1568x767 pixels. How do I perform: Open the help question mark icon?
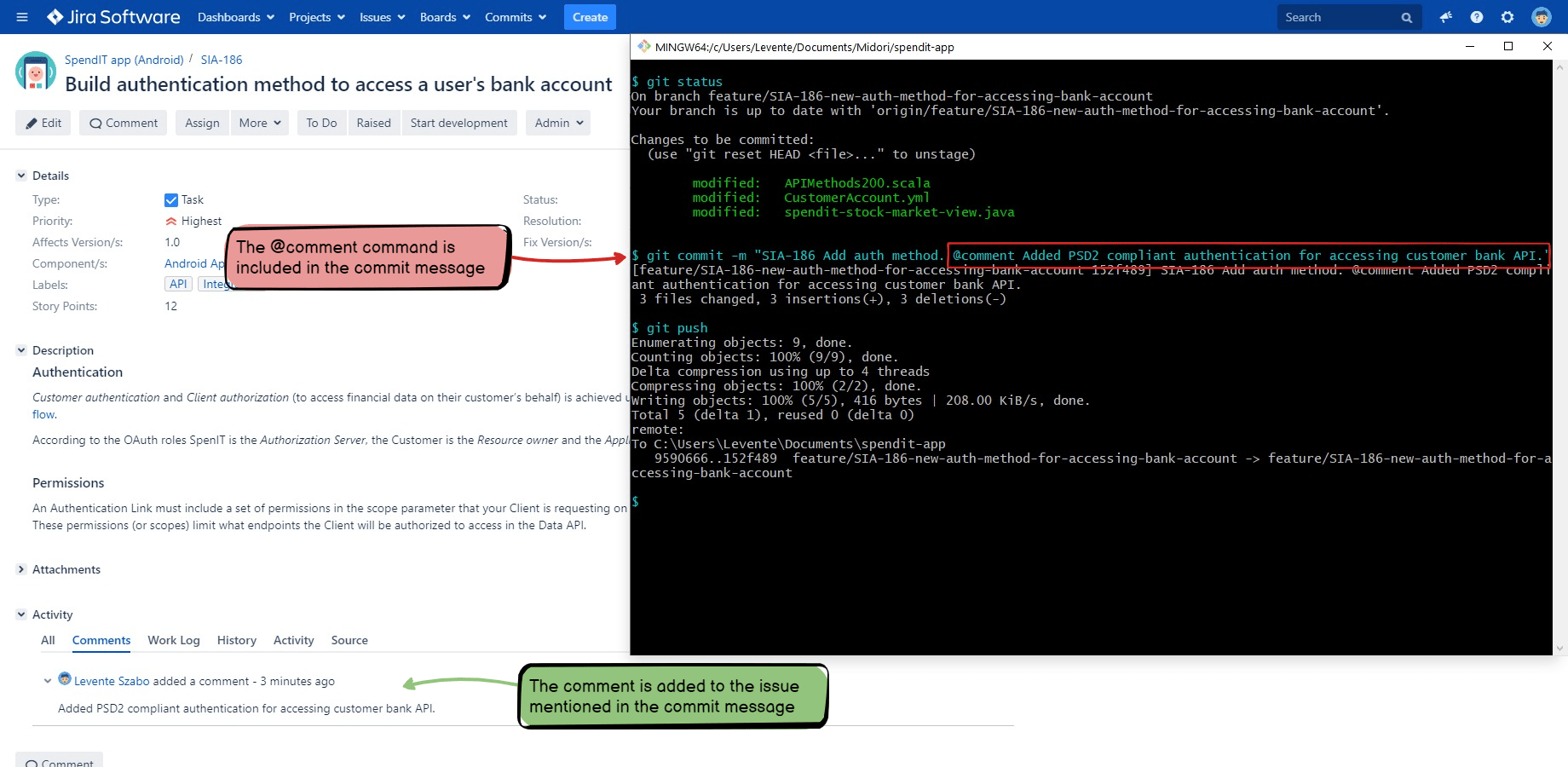pyautogui.click(x=1477, y=17)
